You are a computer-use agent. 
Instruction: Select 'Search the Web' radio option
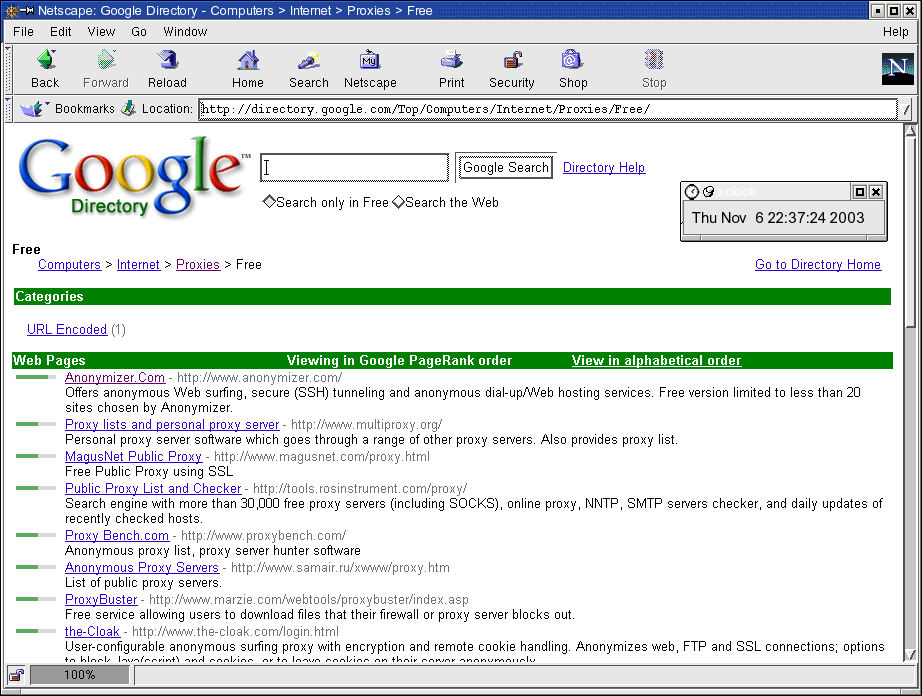[x=398, y=202]
